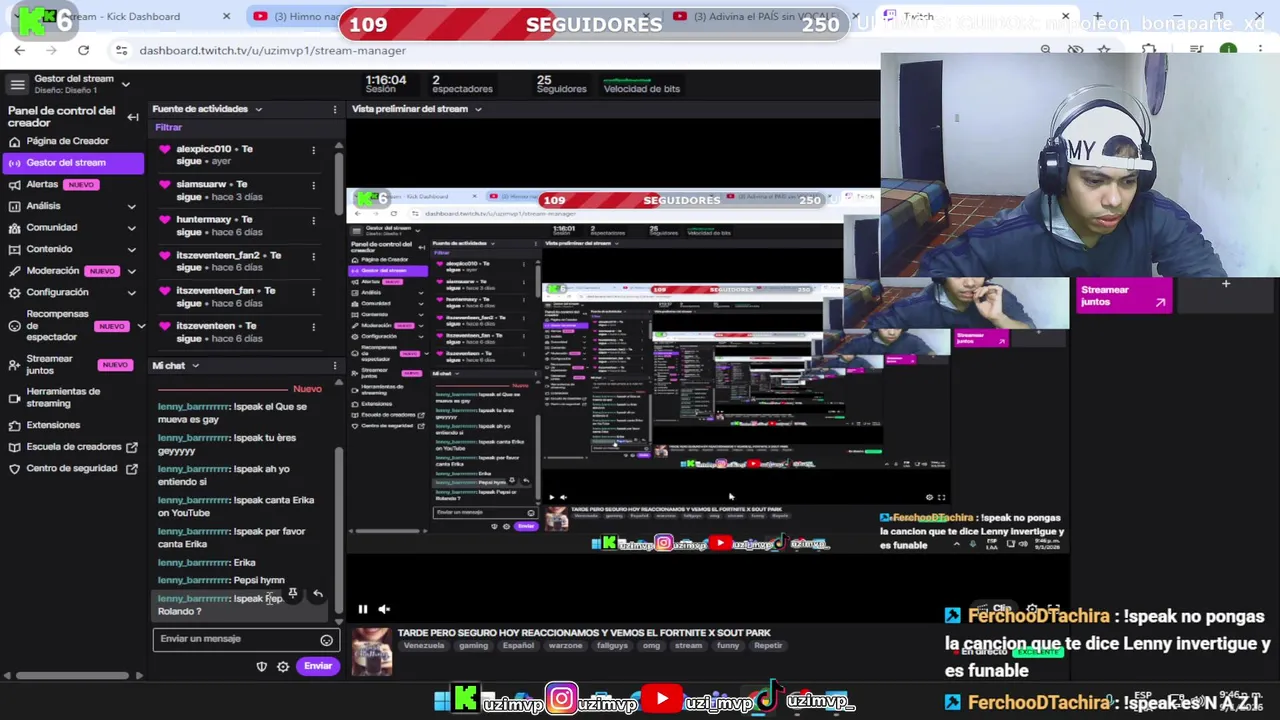The height and width of the screenshot is (720, 1280).
Task: Open the emoji picker in chat input
Action: coord(326,640)
